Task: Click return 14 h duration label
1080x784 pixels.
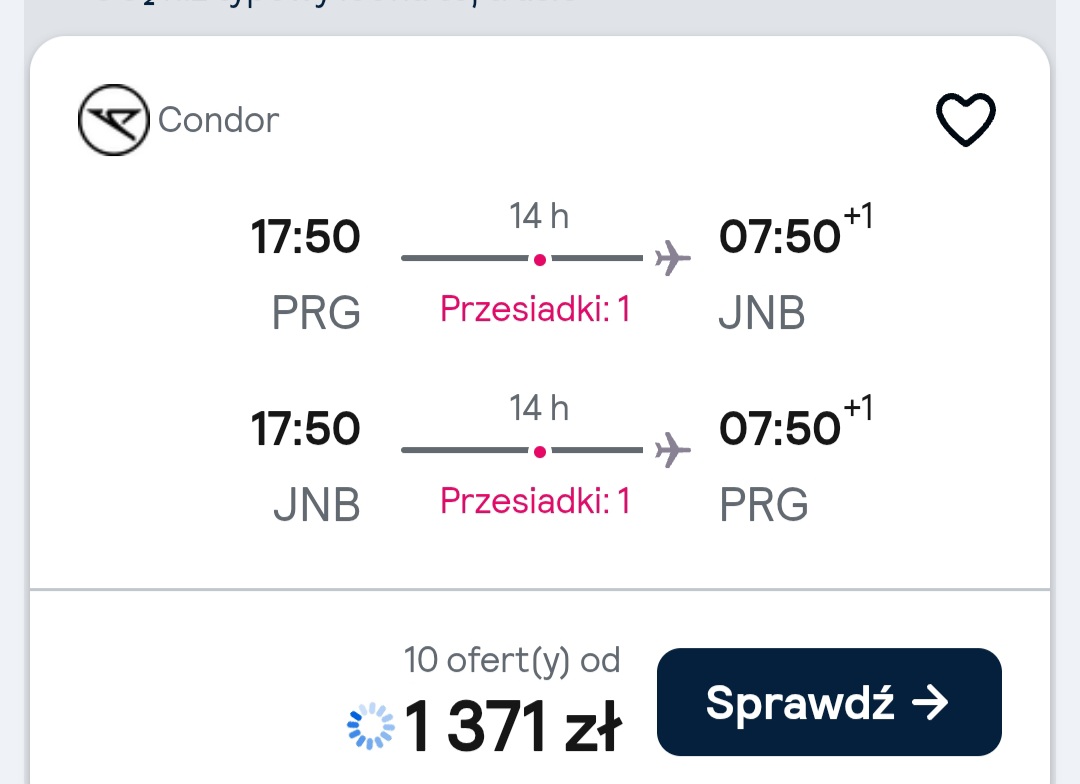Action: (x=539, y=409)
